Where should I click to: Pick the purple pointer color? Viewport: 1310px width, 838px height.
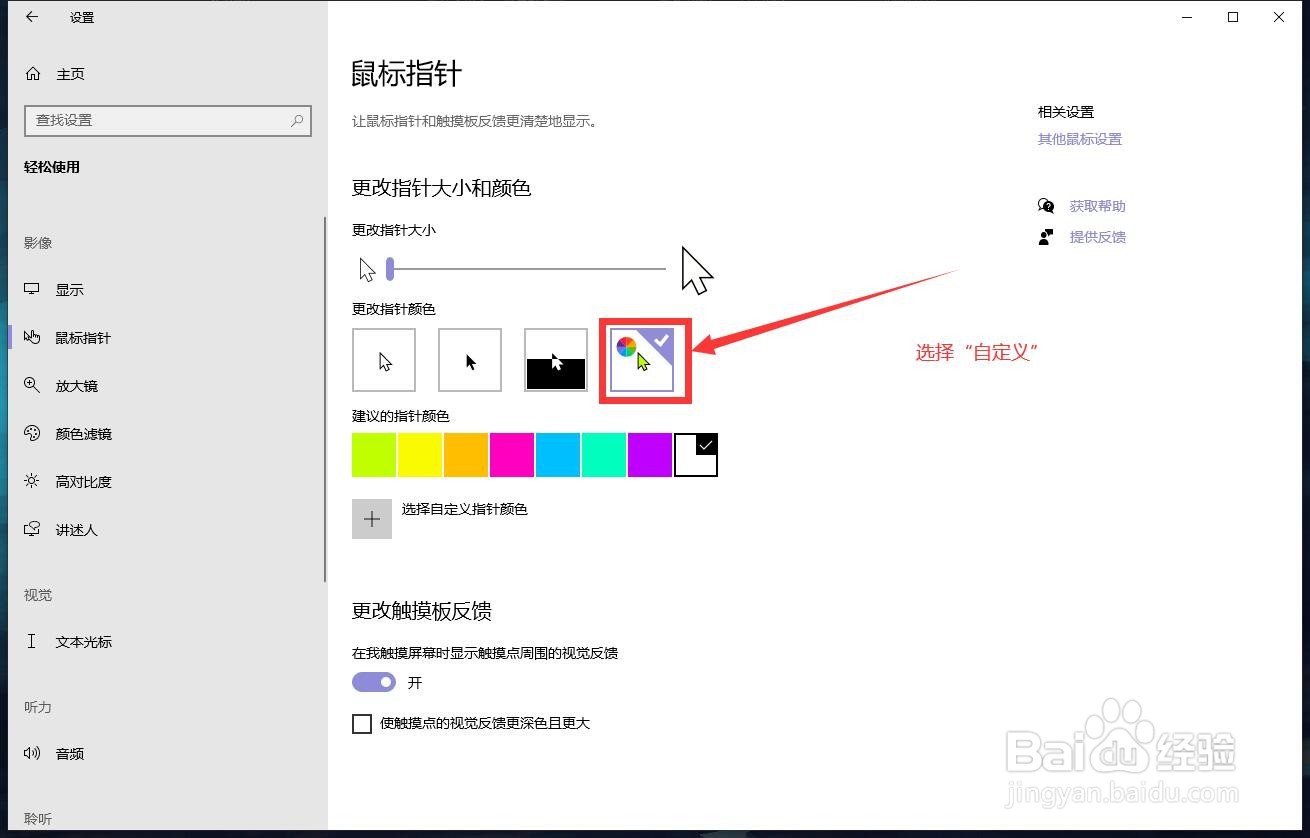[x=650, y=455]
